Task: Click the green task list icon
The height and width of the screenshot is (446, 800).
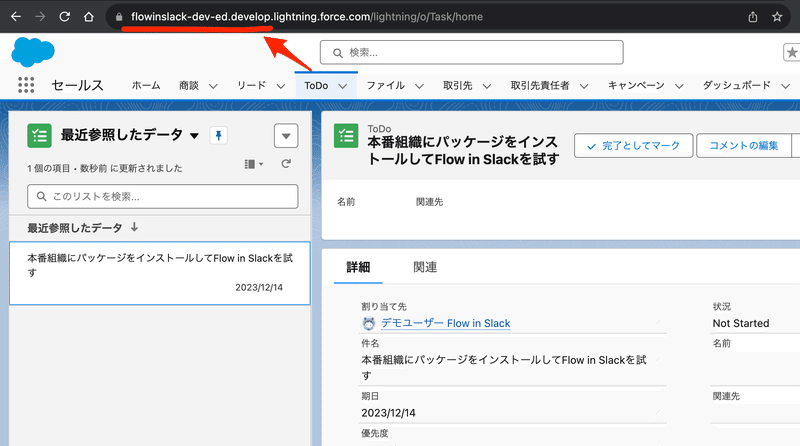Action: click(x=39, y=136)
